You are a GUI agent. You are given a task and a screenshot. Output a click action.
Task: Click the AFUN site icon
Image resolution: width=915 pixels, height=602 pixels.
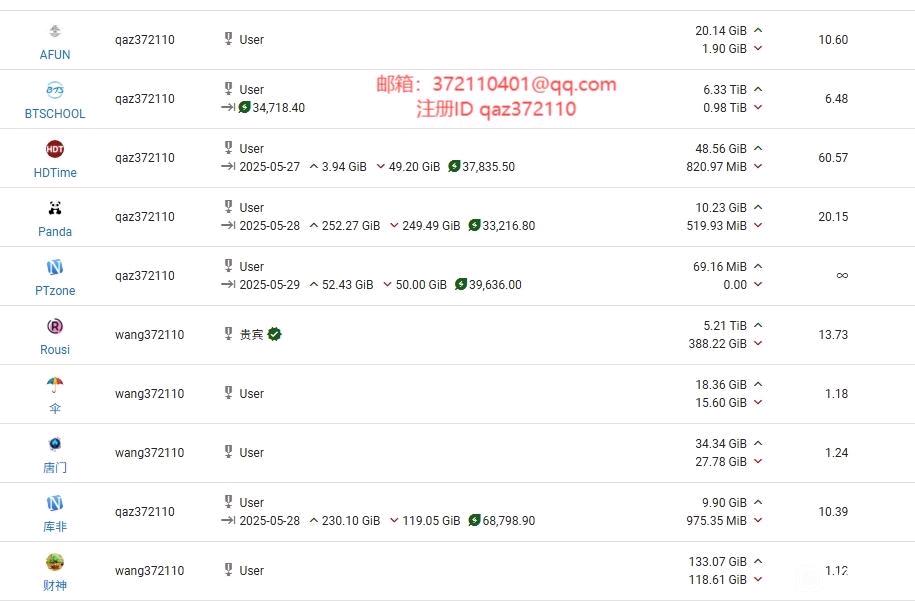[55, 32]
